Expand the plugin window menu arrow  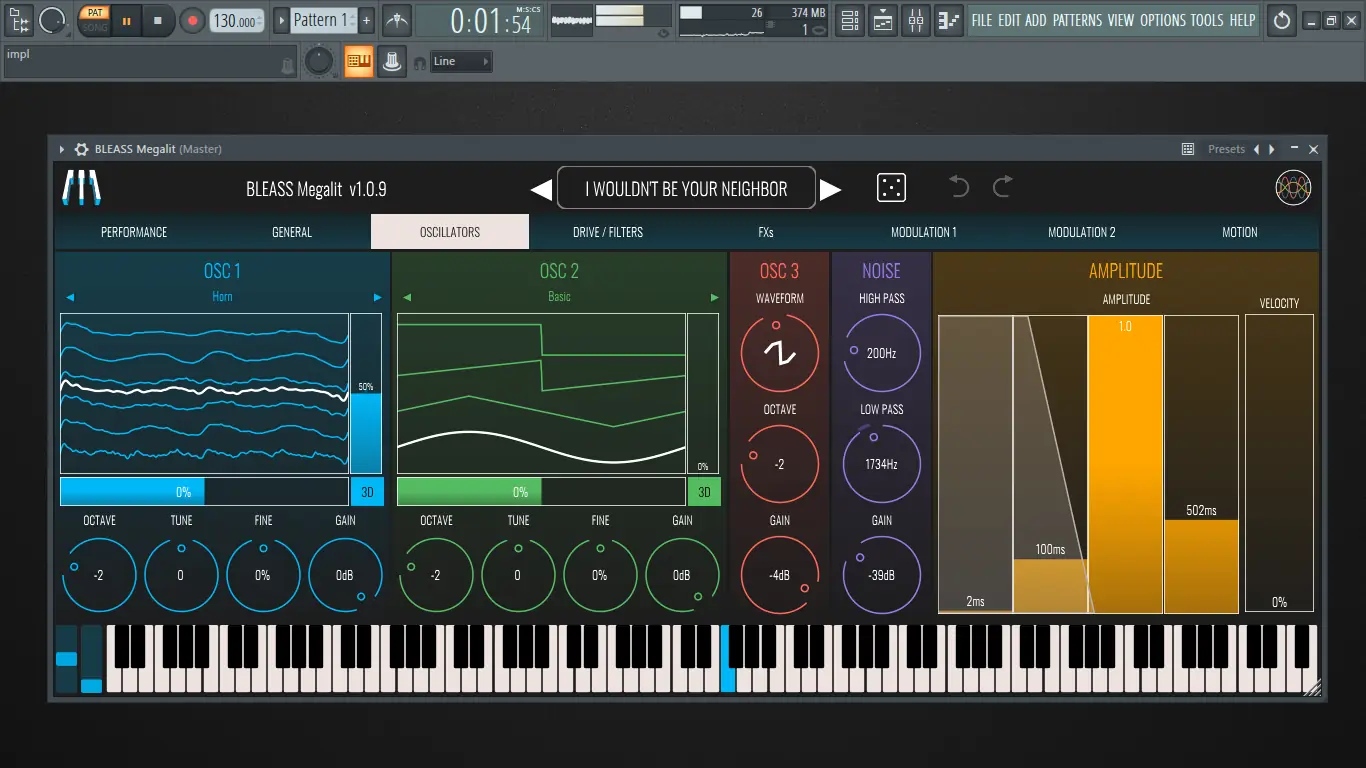pyautogui.click(x=62, y=149)
